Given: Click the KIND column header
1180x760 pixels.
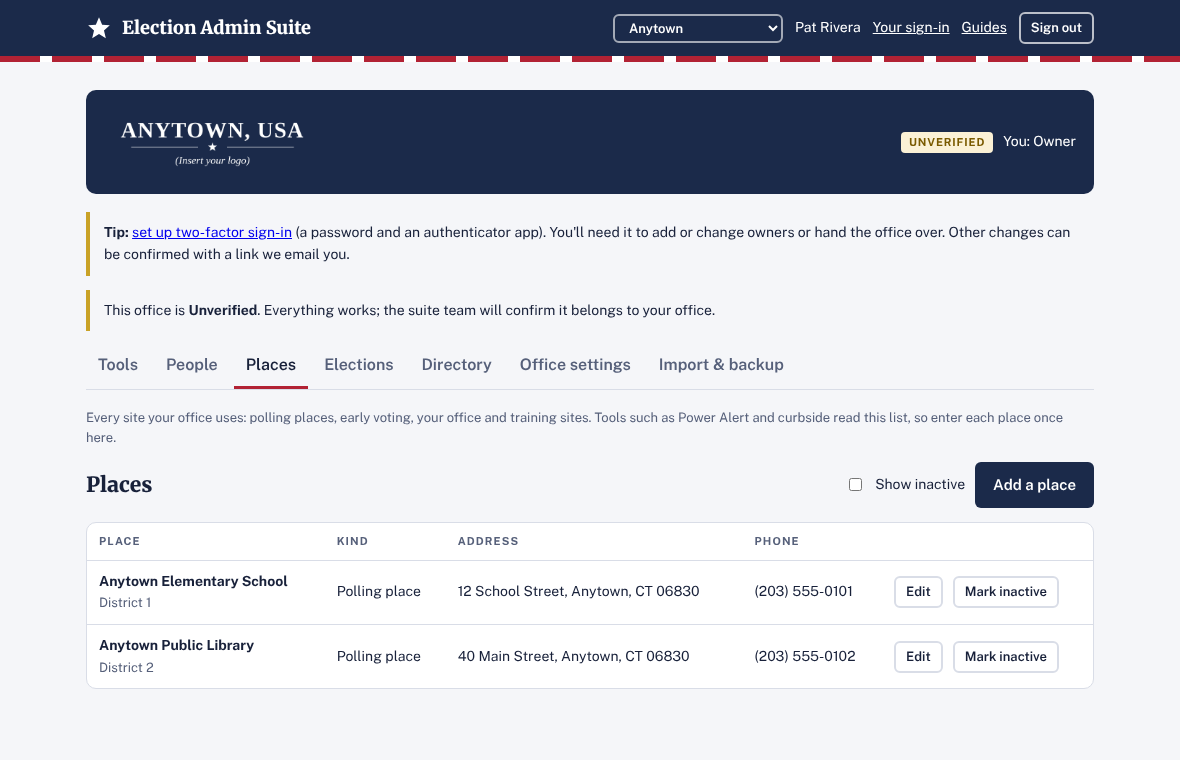Looking at the screenshot, I should coord(352,541).
